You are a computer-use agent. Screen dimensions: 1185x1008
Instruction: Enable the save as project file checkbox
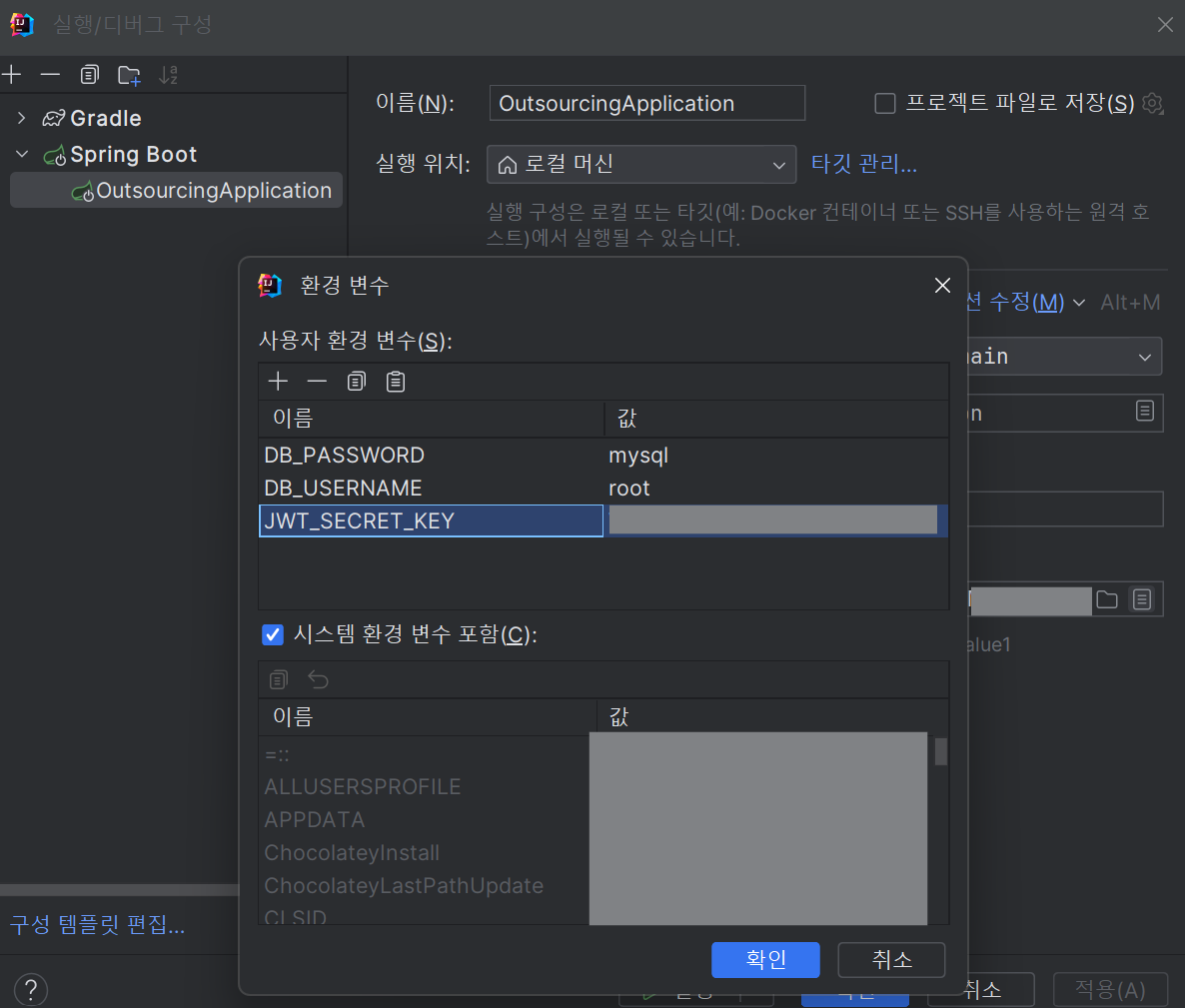tap(885, 103)
